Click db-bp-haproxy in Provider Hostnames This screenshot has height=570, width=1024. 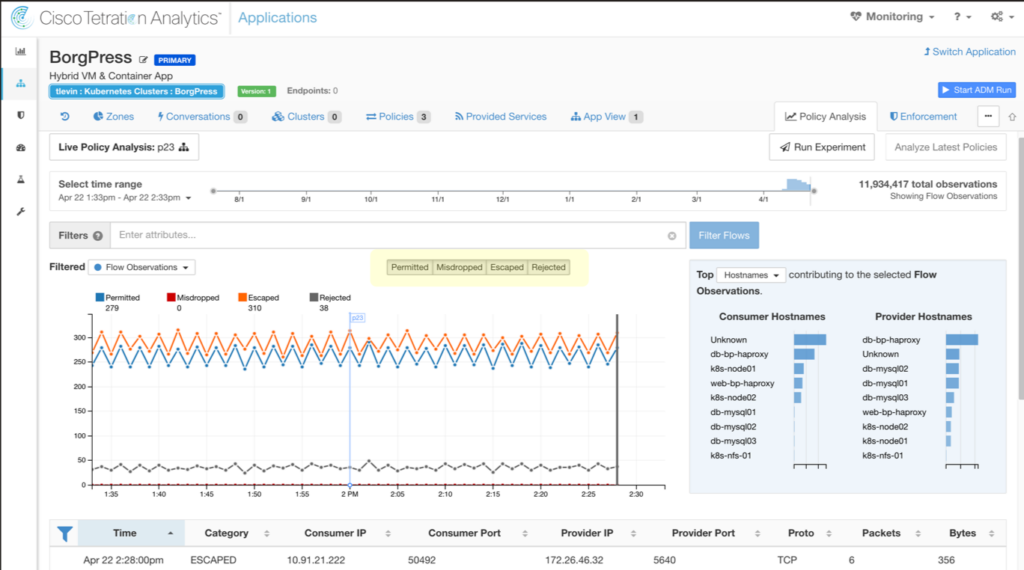pyautogui.click(x=891, y=340)
